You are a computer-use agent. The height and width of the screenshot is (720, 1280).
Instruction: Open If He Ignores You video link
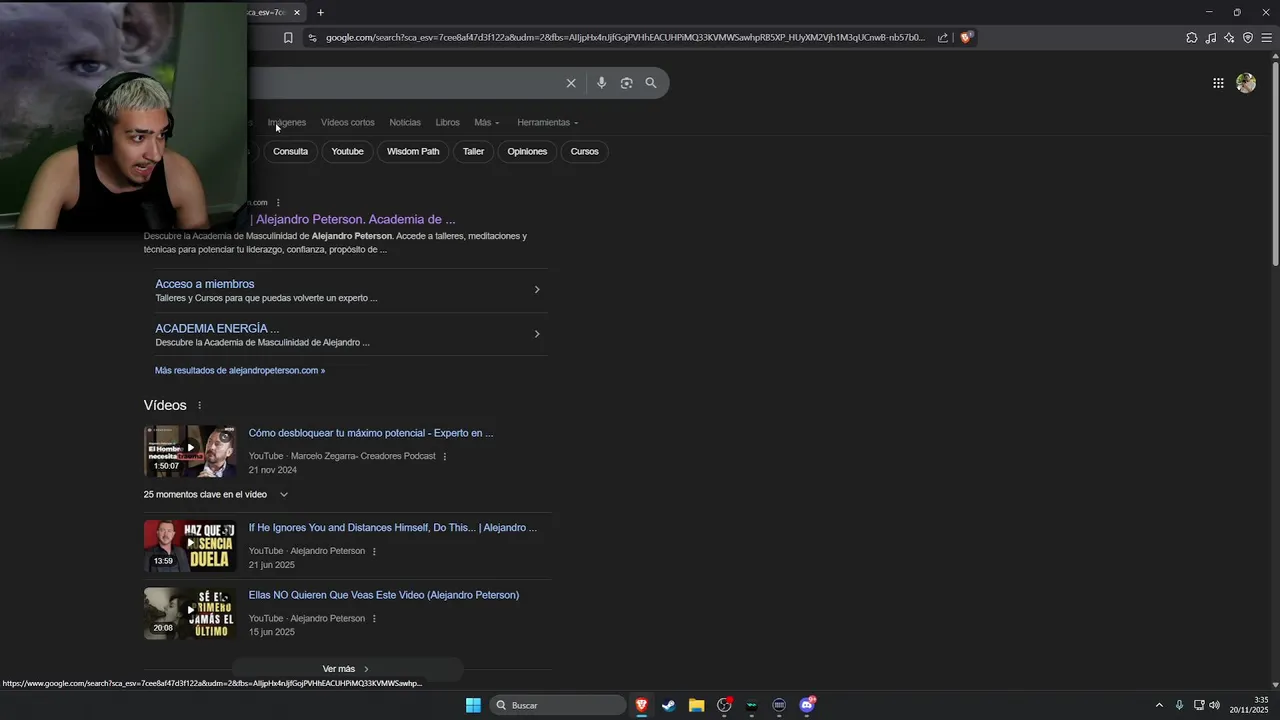coord(393,528)
